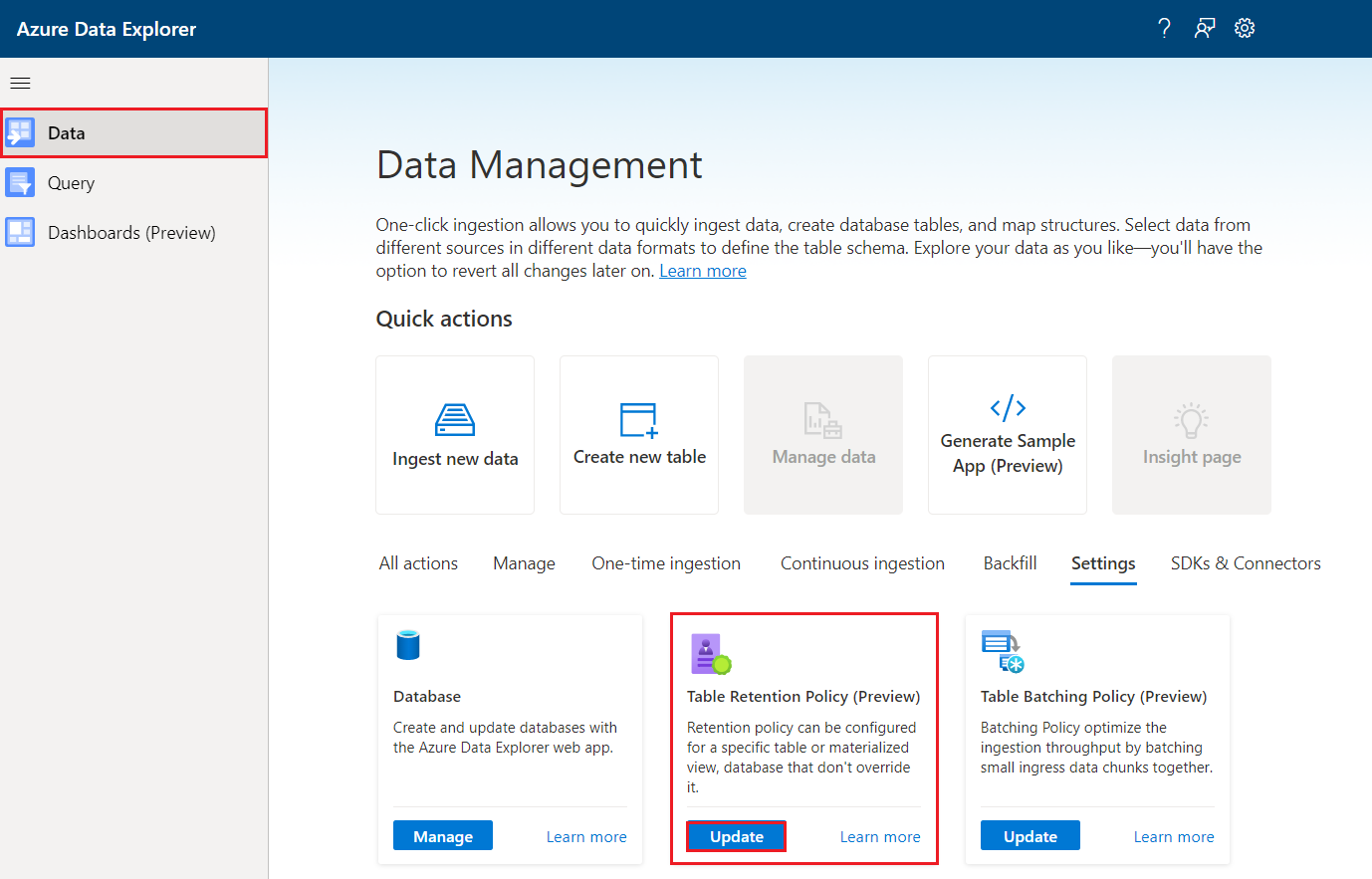The width and height of the screenshot is (1372, 879).
Task: Click Manage on the Database card
Action: tap(442, 835)
